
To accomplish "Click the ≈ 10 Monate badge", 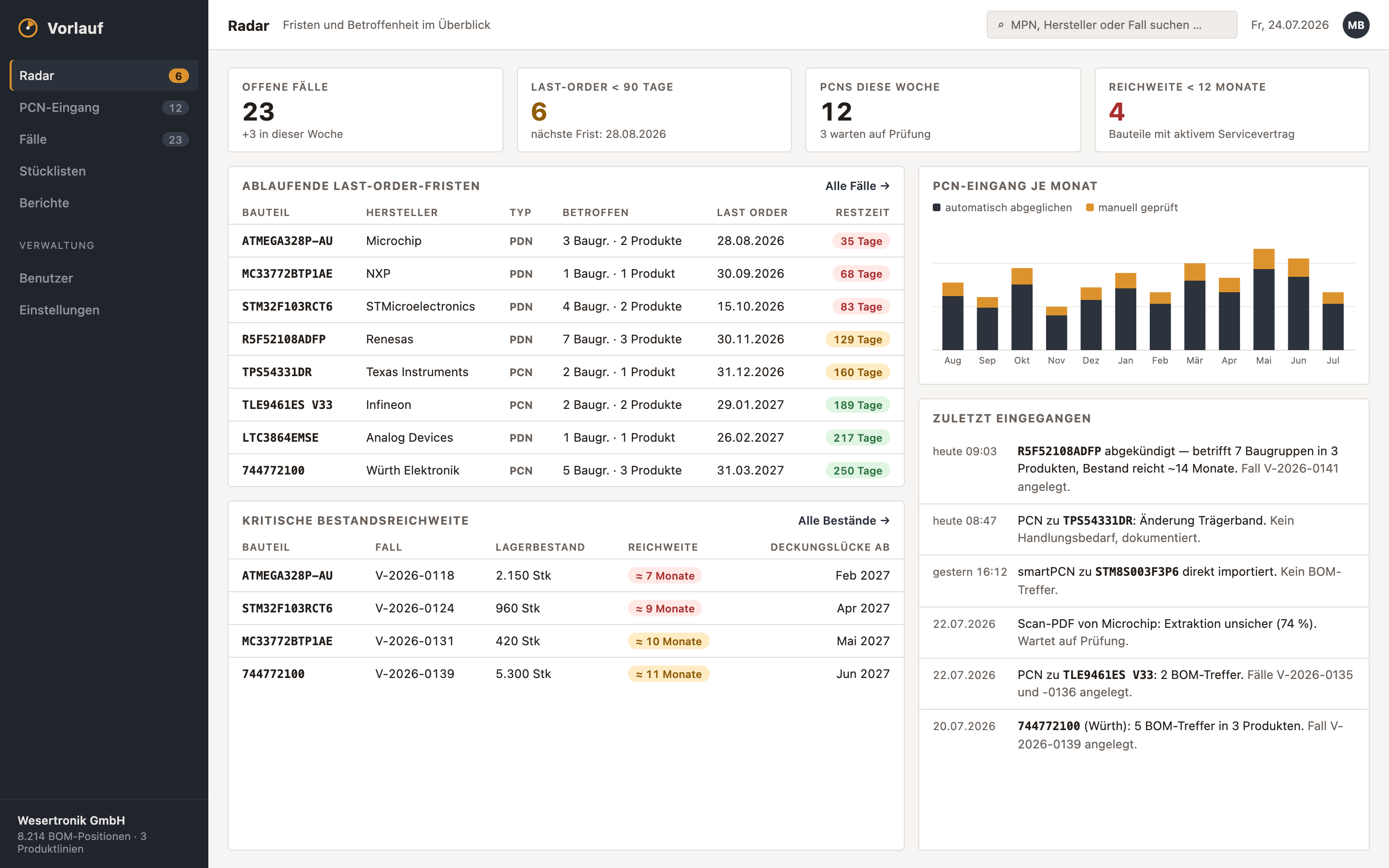I will point(668,641).
